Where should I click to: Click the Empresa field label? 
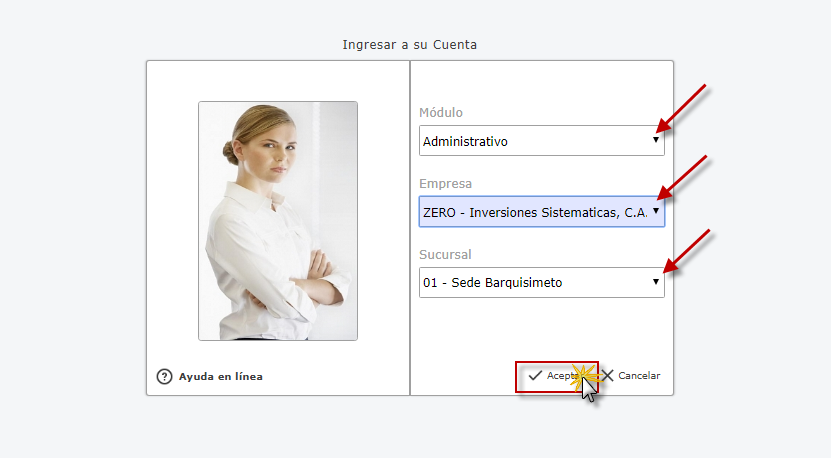coord(446,184)
